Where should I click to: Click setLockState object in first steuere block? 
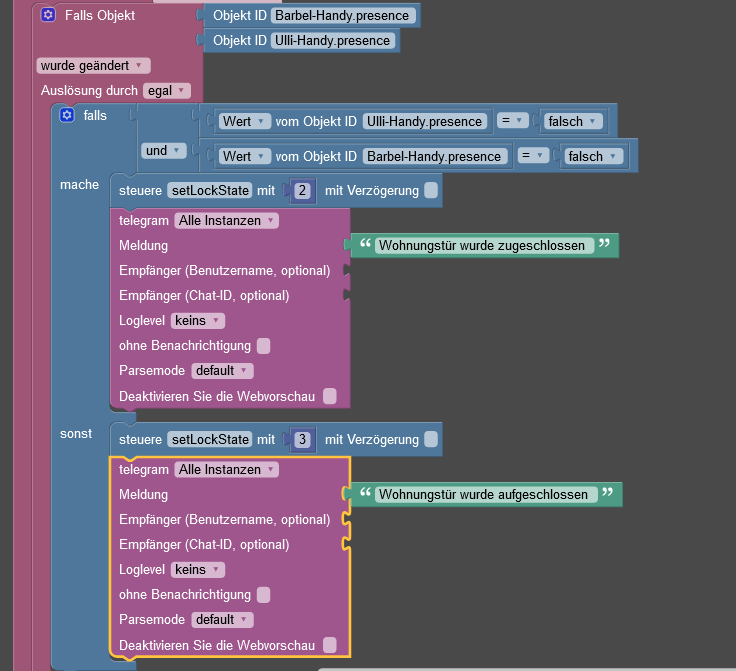[x=210, y=191]
